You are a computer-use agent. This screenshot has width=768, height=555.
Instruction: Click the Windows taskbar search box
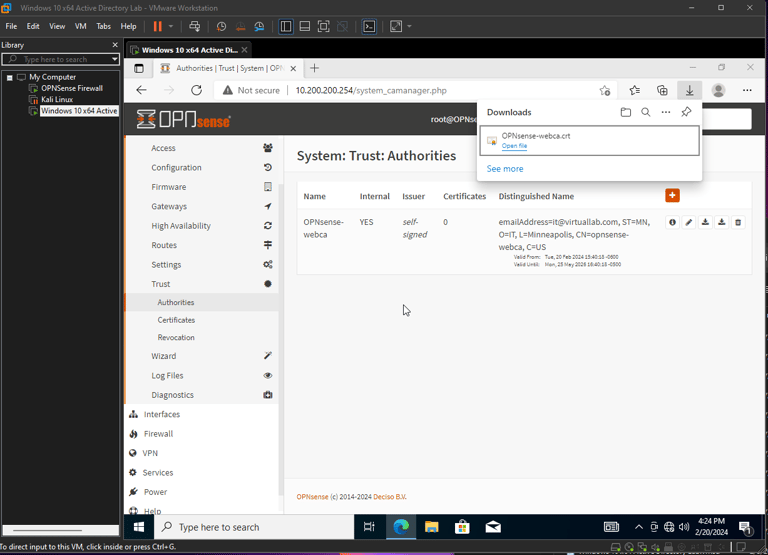254,527
